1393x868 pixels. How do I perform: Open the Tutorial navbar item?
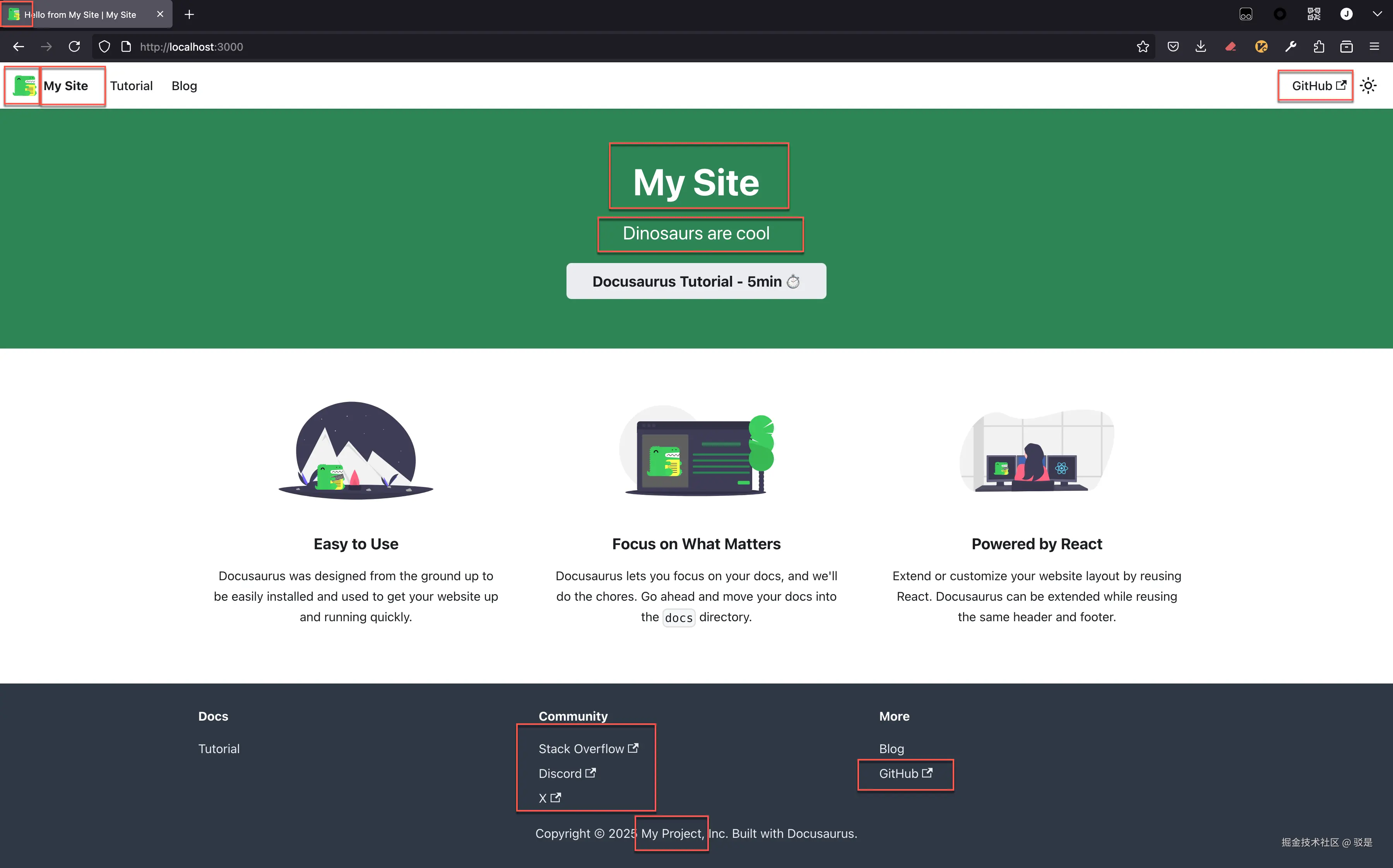point(131,86)
